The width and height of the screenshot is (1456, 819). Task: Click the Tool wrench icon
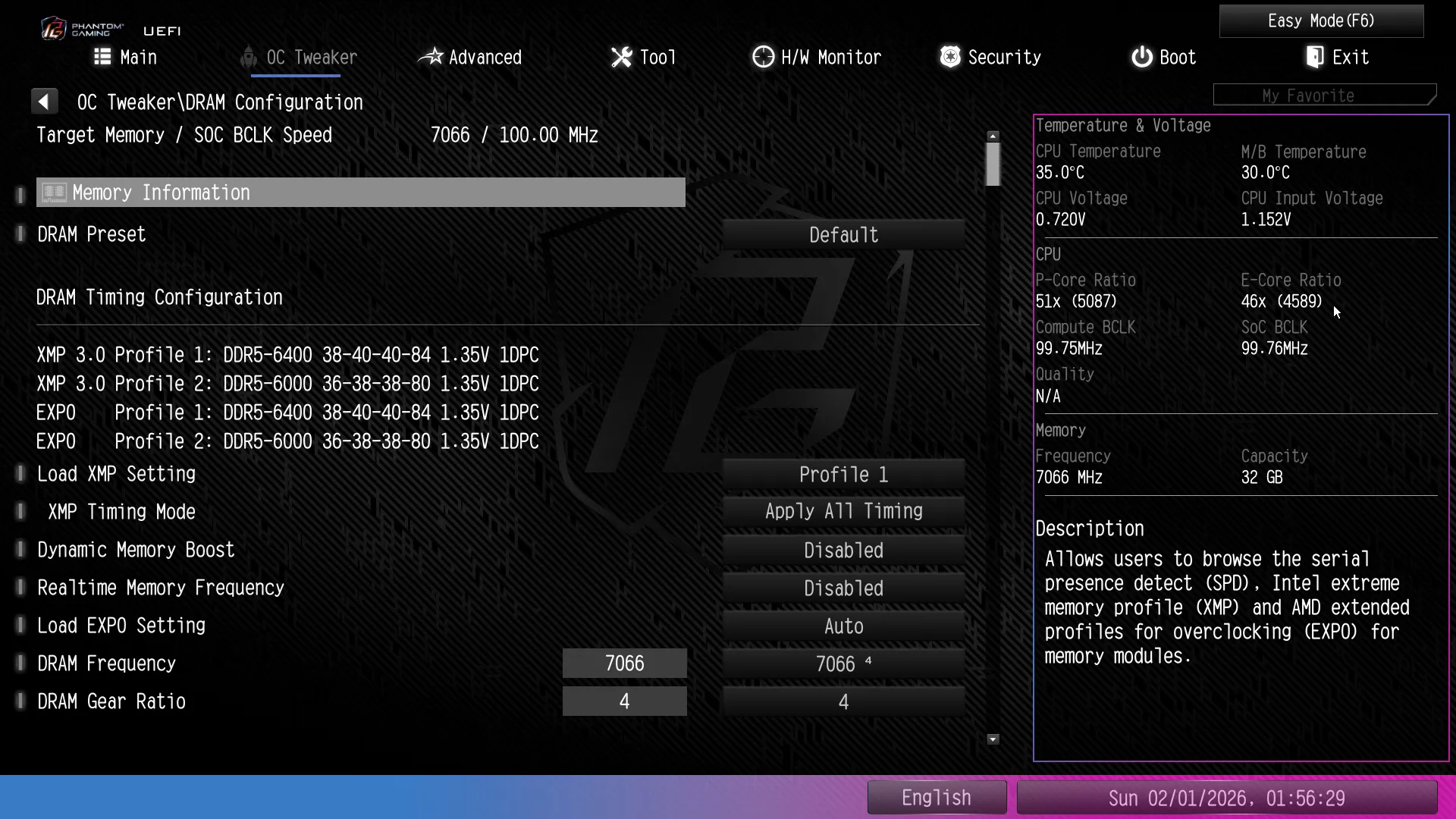[x=621, y=57]
